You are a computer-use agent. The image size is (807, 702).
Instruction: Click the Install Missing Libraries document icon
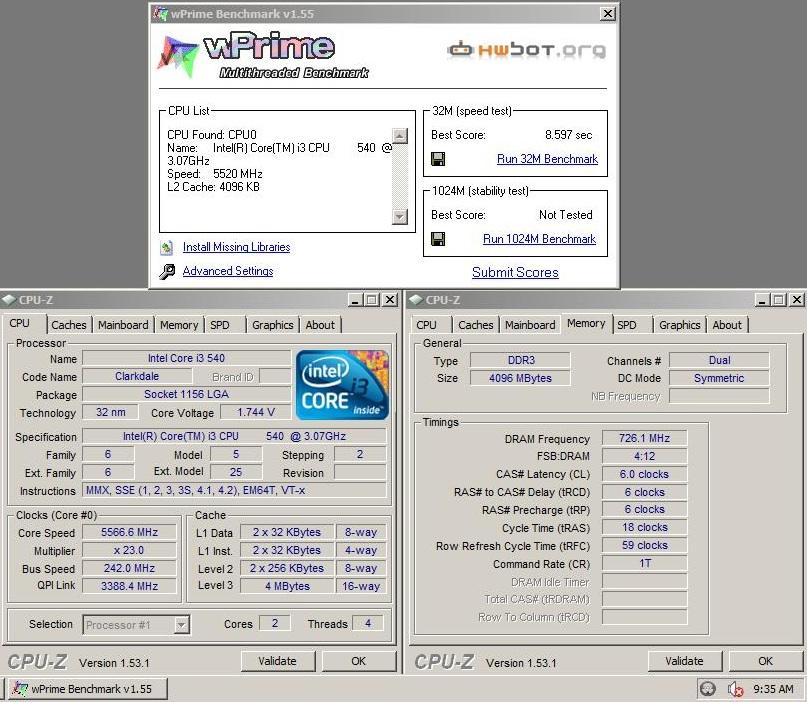pyautogui.click(x=166, y=248)
